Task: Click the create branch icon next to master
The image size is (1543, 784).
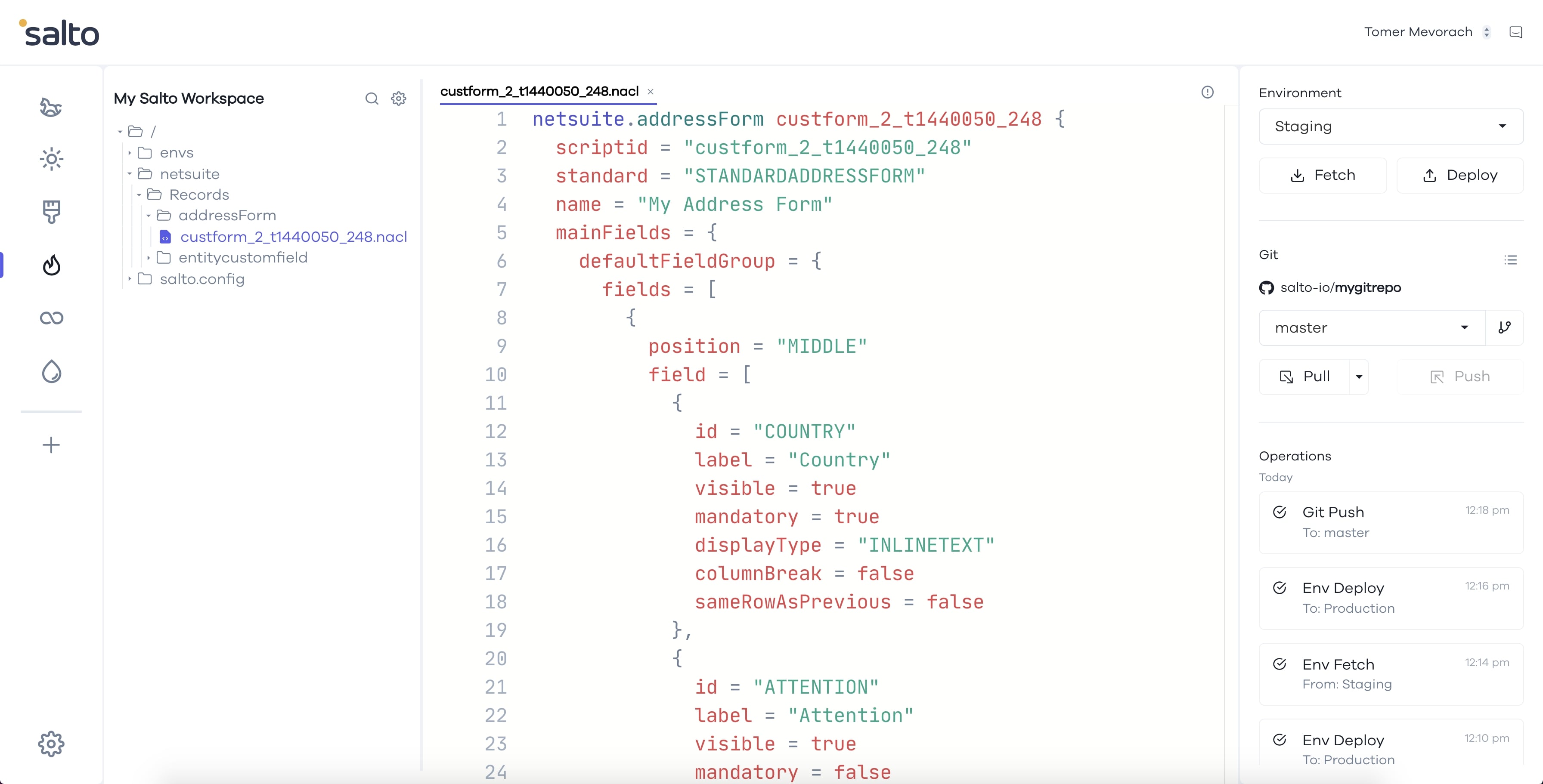Action: tap(1505, 328)
